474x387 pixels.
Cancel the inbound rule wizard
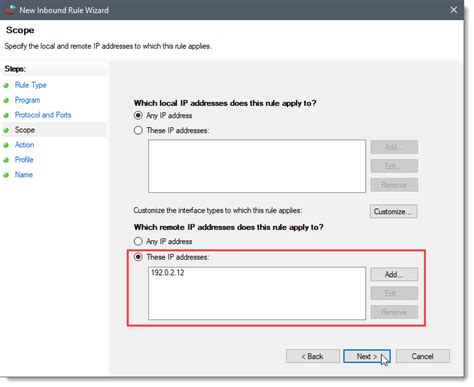coord(423,356)
